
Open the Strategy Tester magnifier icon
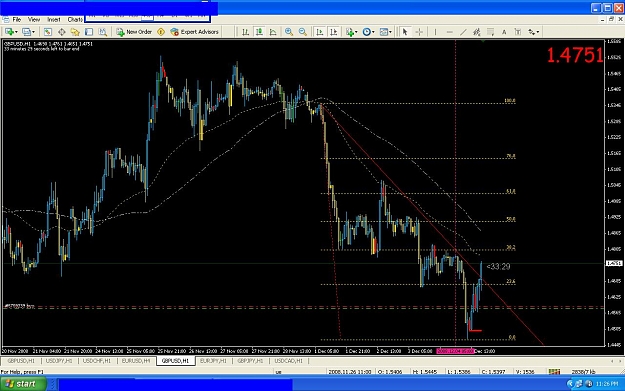(102, 32)
